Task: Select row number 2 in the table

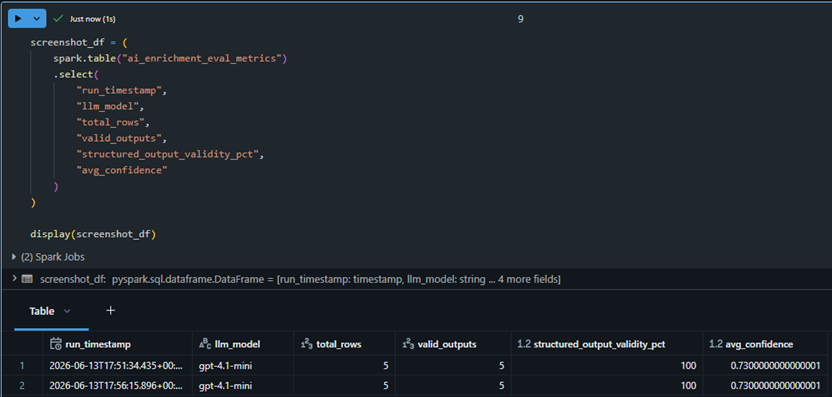Action: [x=22, y=386]
